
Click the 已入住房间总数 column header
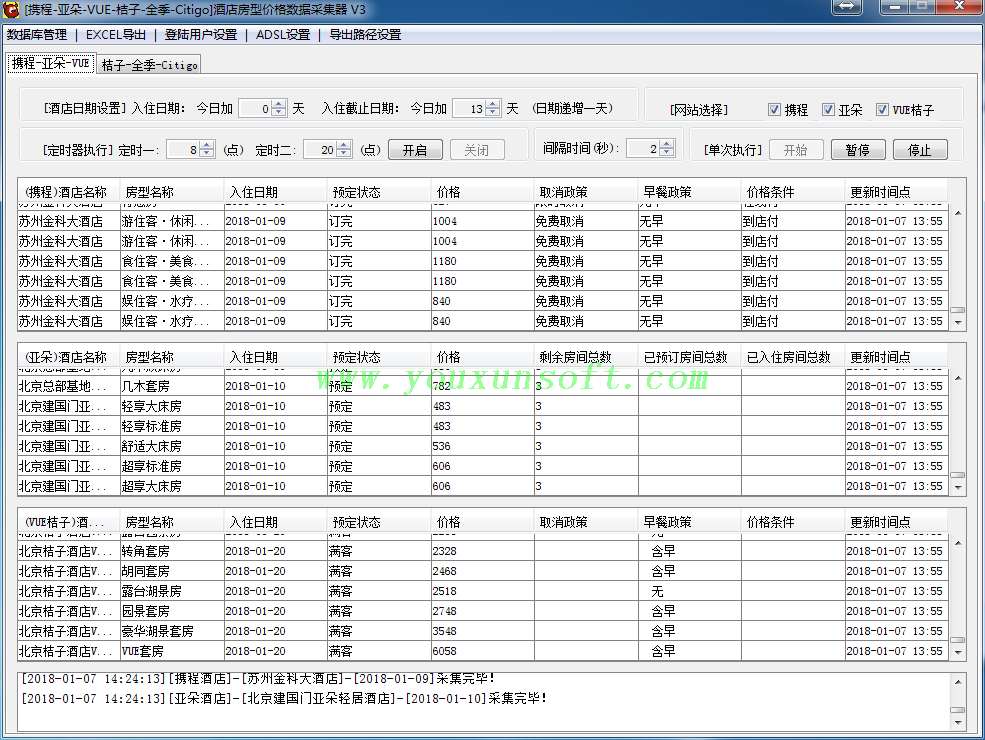(793, 357)
